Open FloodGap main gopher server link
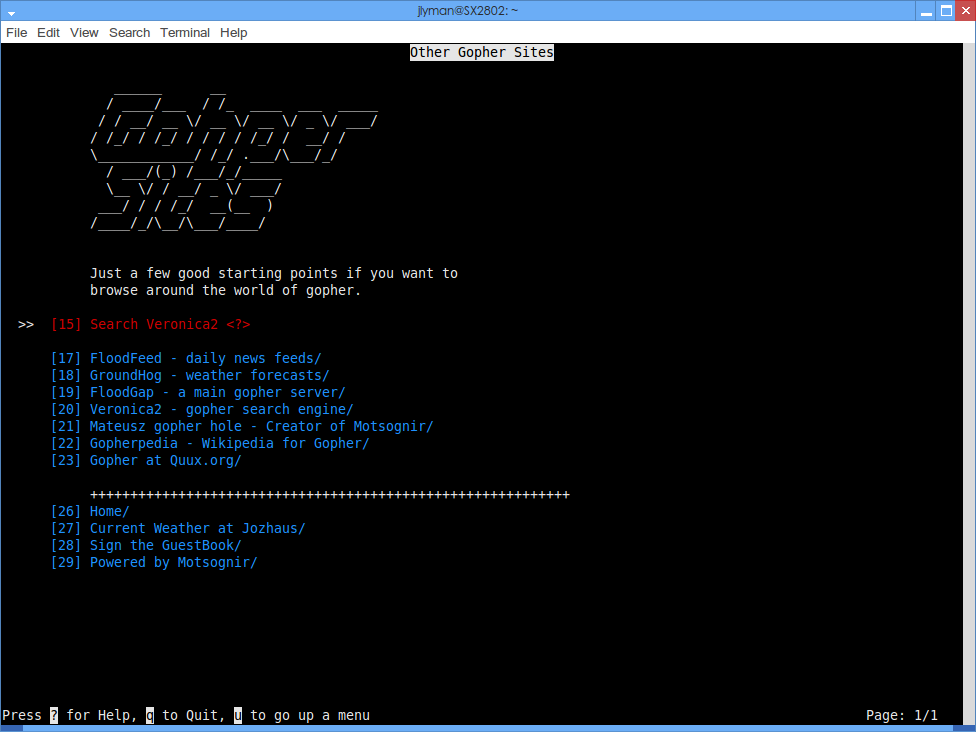The image size is (976, 732). [217, 392]
